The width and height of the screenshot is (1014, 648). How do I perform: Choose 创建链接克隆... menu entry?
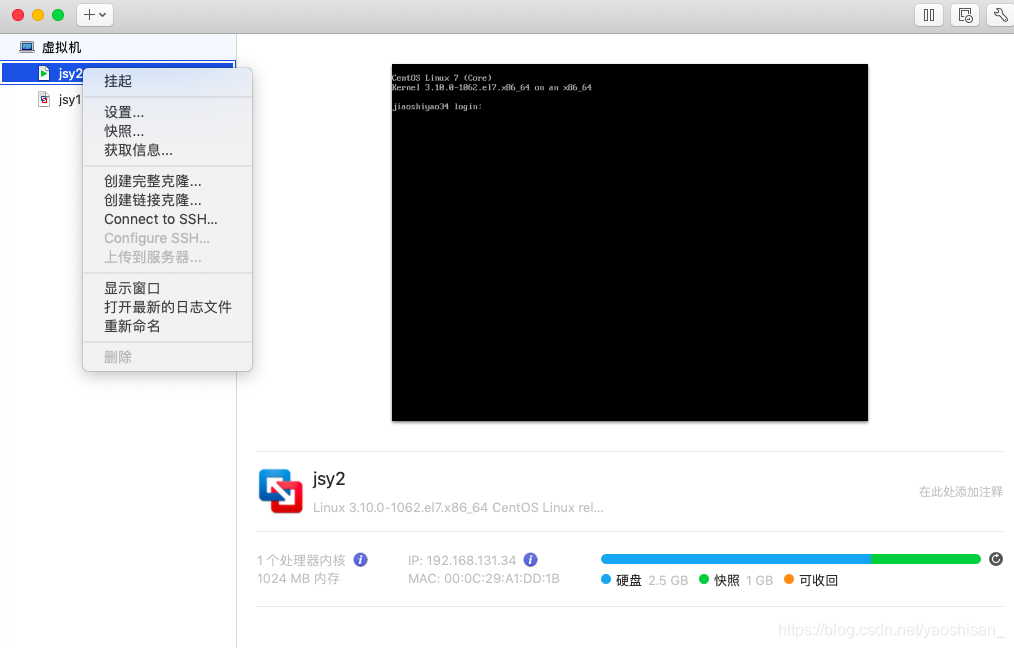[x=167, y=200]
